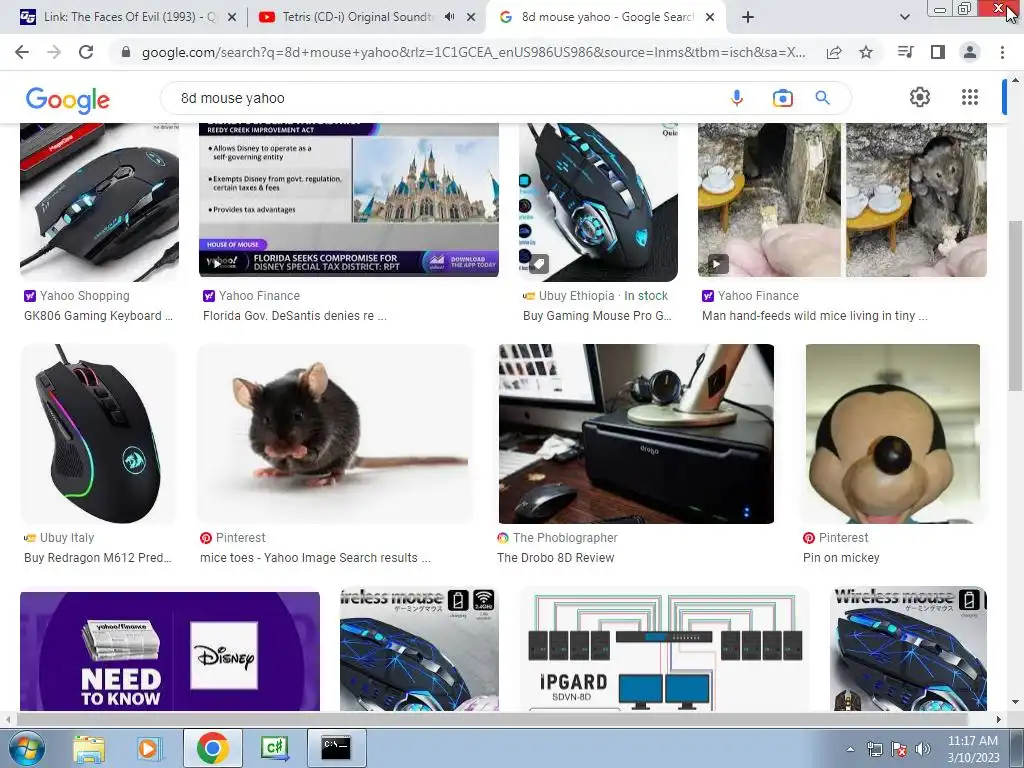Select the Disney Need To Know thumbnail
The height and width of the screenshot is (768, 1024).
(170, 651)
